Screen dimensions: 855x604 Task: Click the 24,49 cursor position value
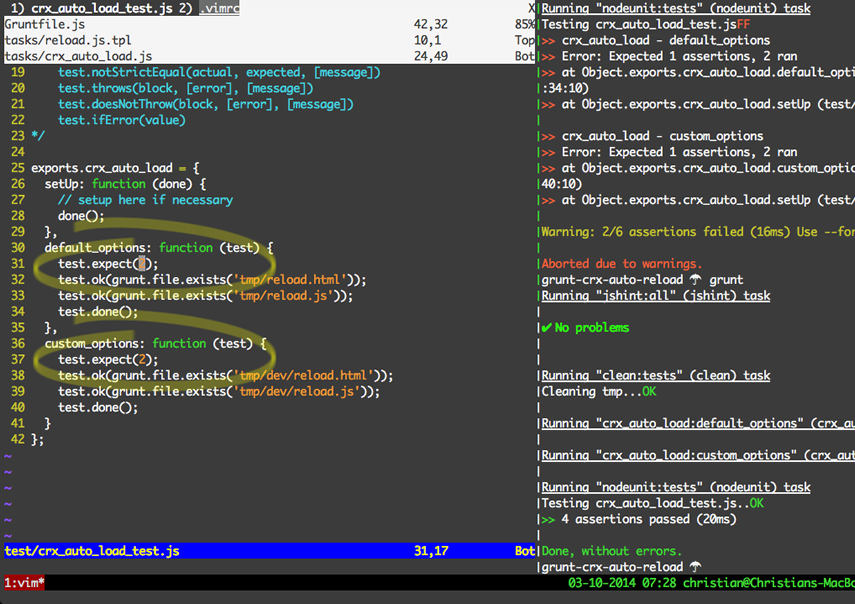point(431,56)
